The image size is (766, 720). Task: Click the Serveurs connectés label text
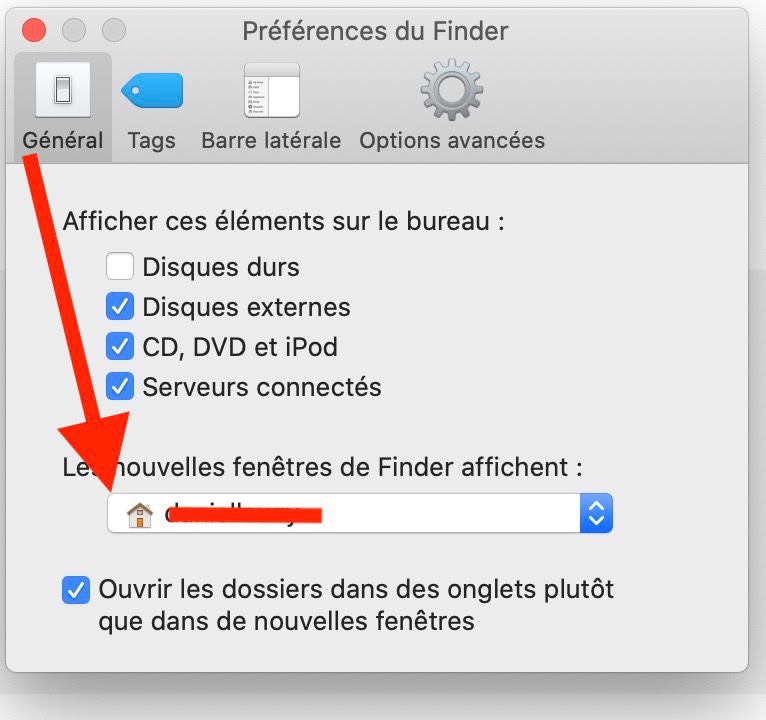coord(262,386)
